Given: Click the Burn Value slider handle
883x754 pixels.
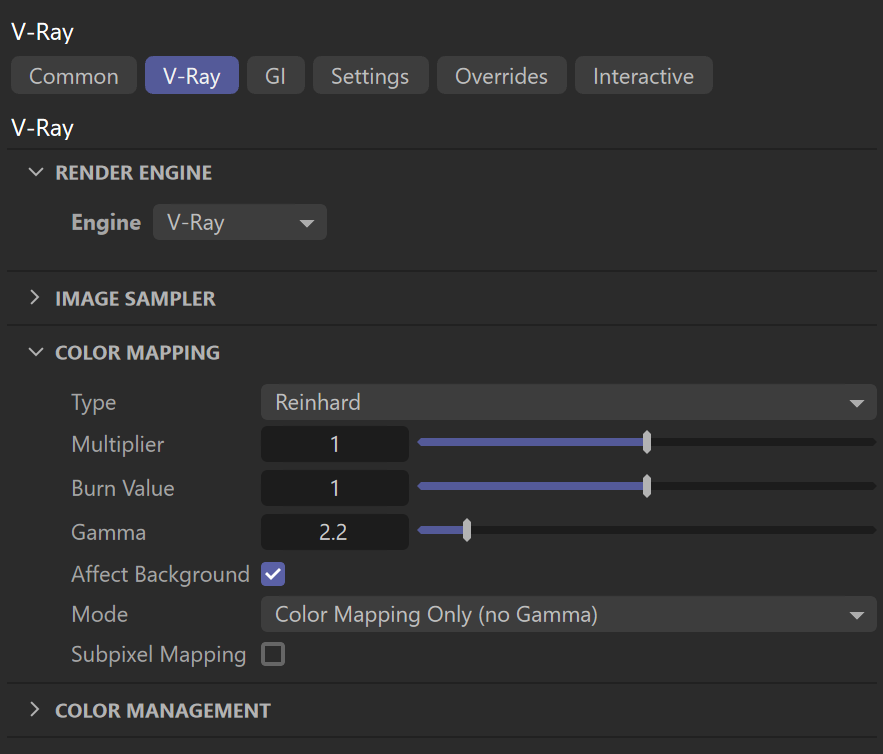Looking at the screenshot, I should tap(647, 486).
